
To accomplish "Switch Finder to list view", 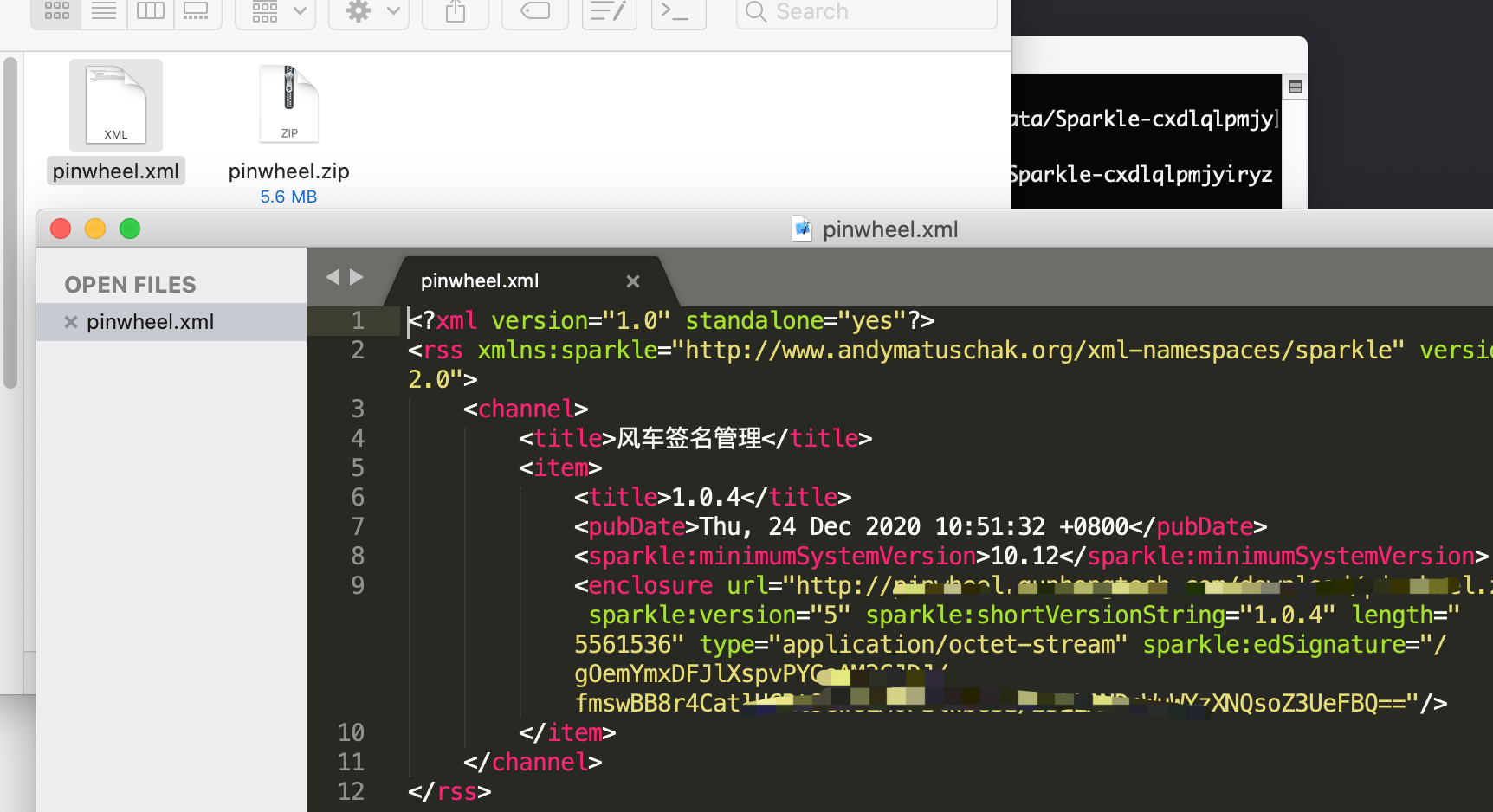I will [103, 11].
